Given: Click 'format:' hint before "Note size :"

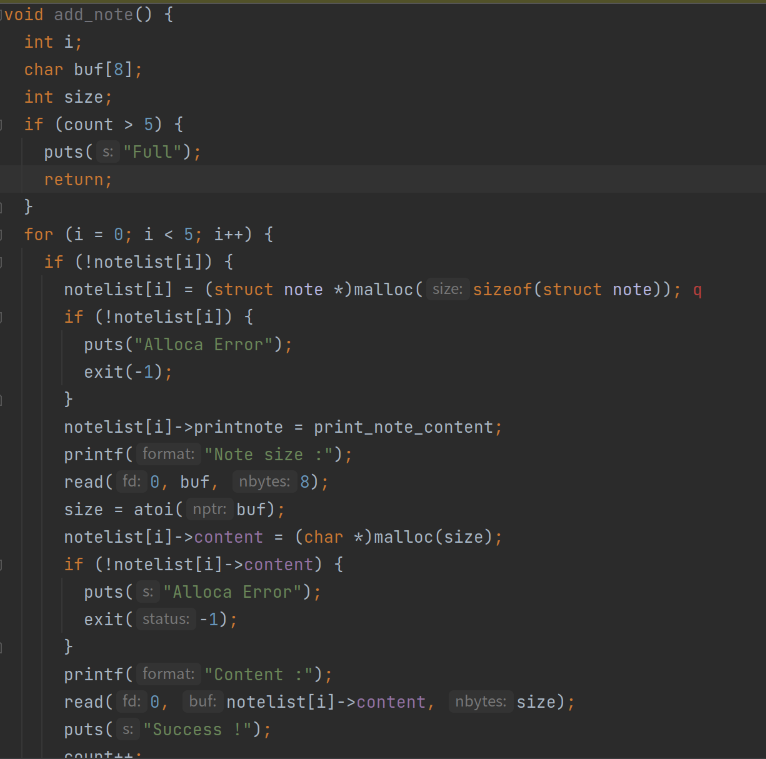Looking at the screenshot, I should [x=167, y=455].
